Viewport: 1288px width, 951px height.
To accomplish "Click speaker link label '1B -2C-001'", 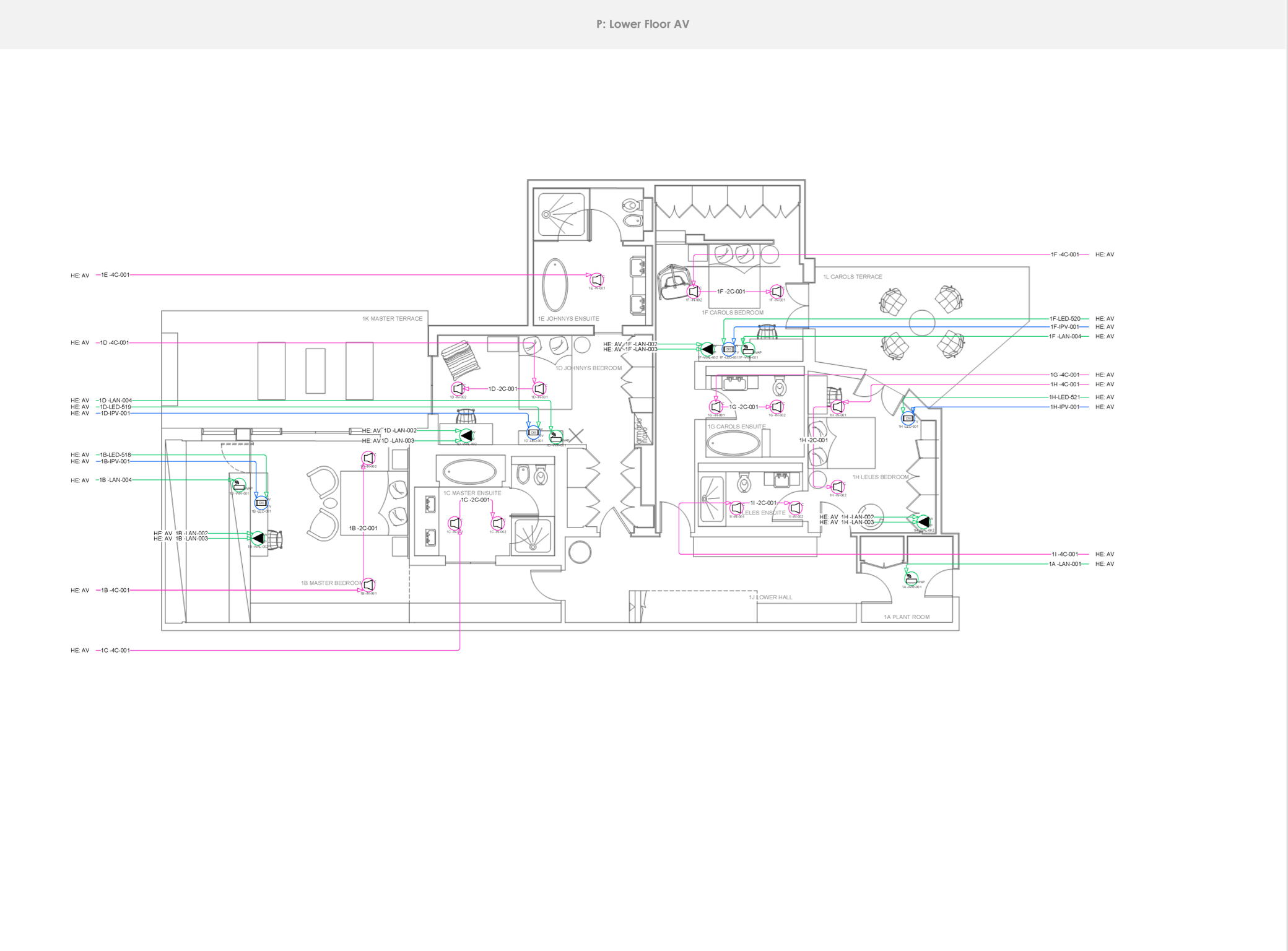I will pos(363,528).
